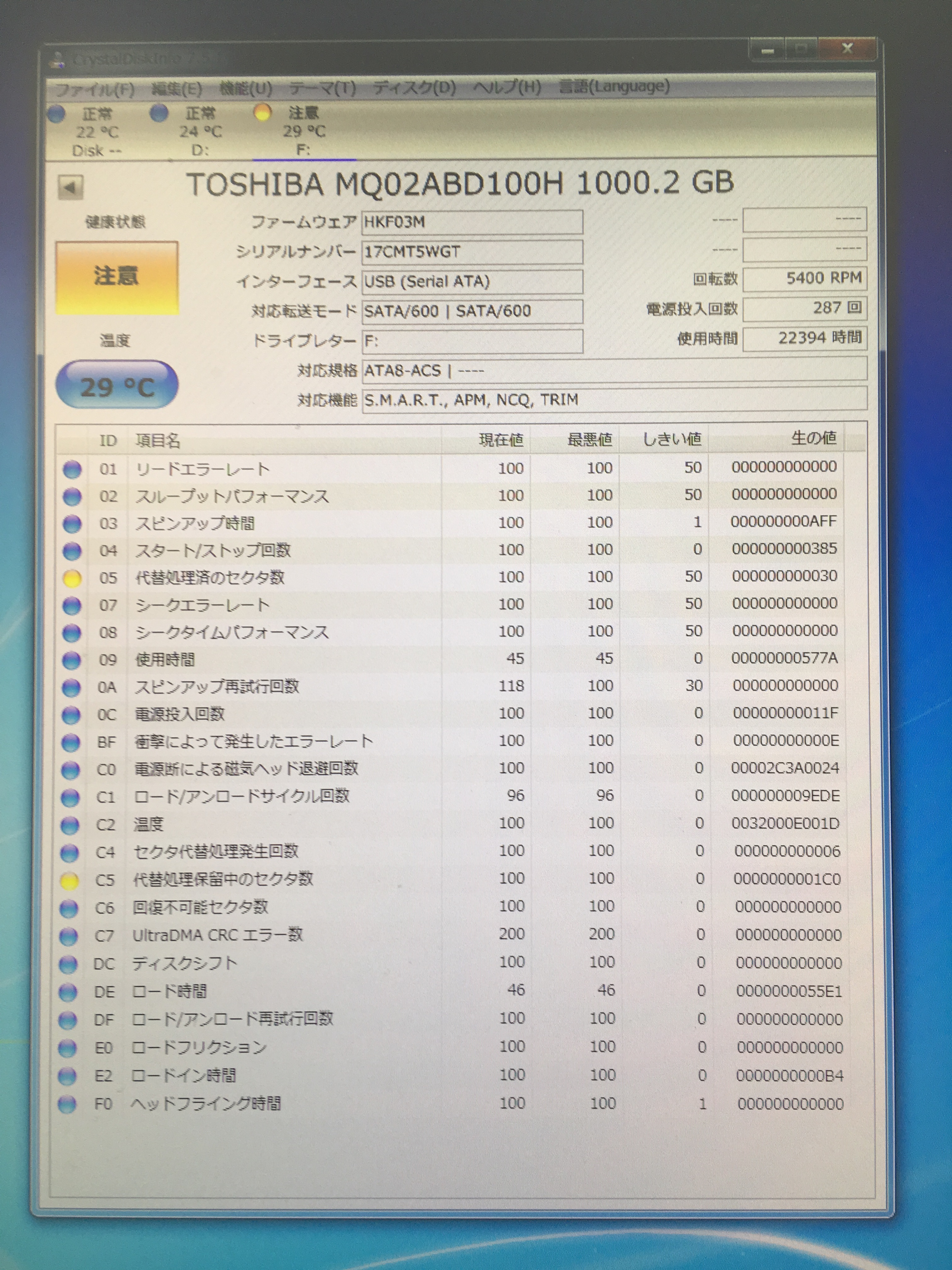Open the テーマ(T) menu
Viewport: 952px width, 1270px height.
coord(322,88)
